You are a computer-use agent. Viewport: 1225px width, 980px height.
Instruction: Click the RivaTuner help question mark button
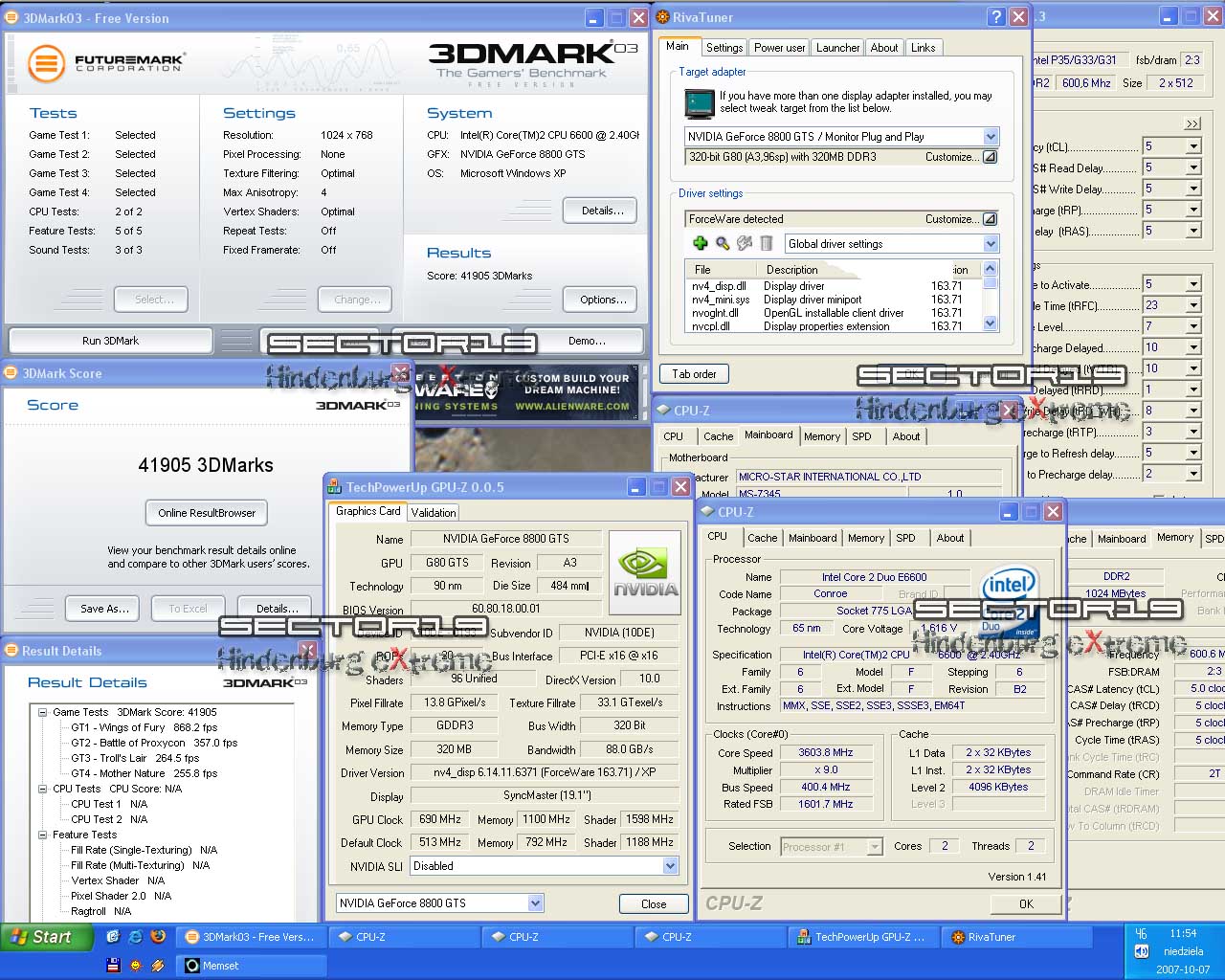coord(996,17)
